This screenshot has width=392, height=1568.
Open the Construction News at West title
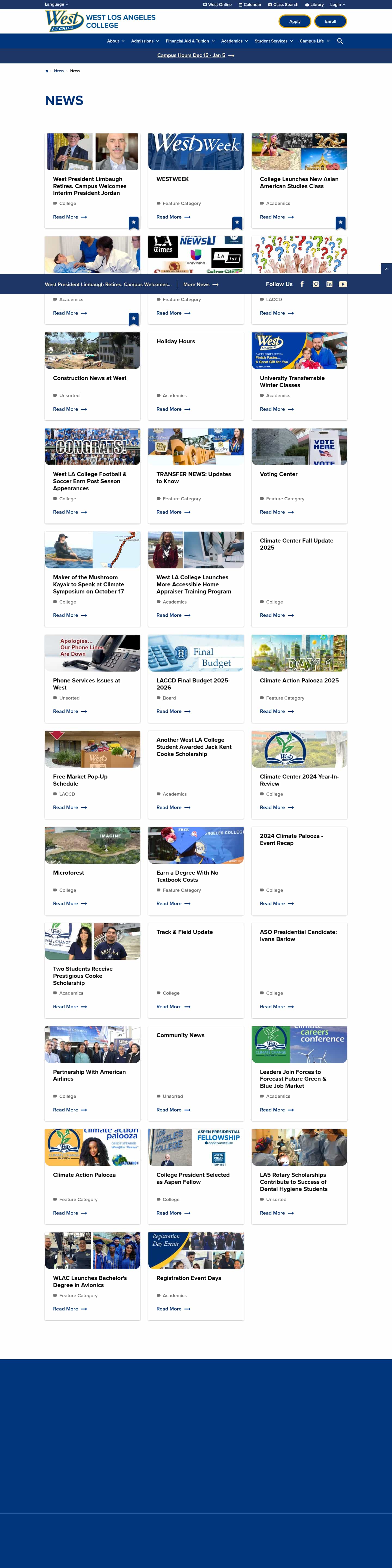click(x=90, y=379)
